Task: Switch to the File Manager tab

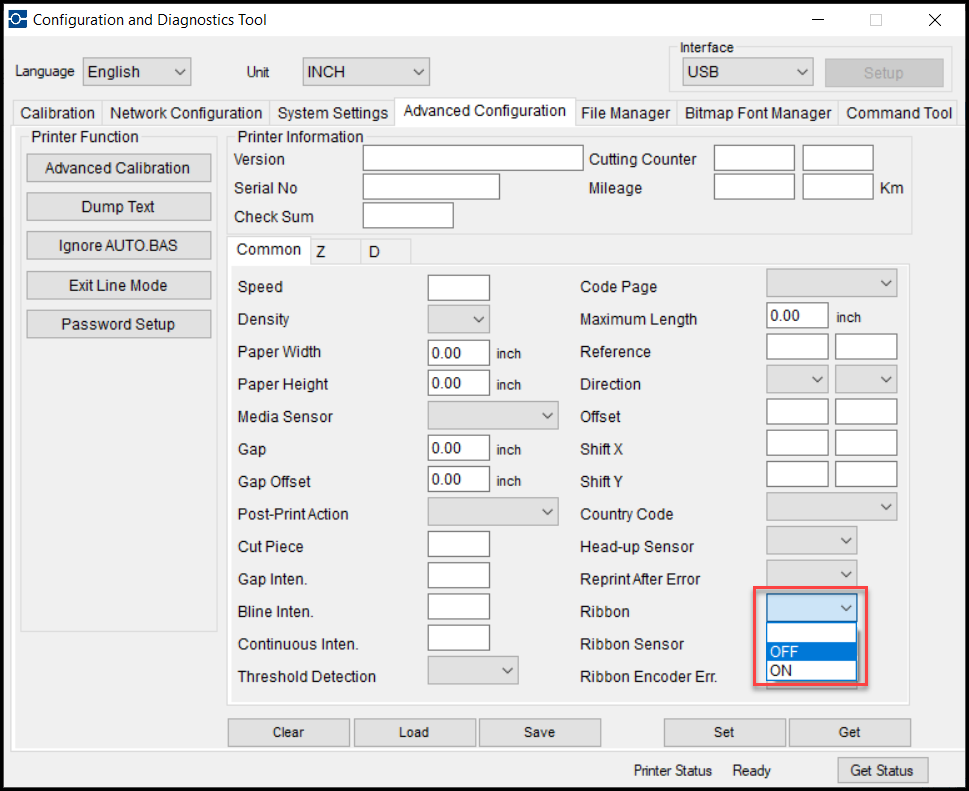Action: (625, 113)
